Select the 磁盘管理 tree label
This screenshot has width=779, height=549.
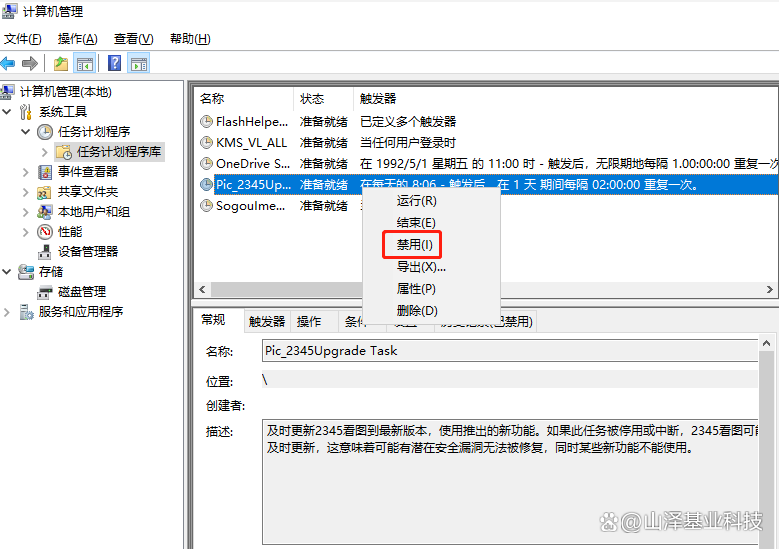[82, 292]
